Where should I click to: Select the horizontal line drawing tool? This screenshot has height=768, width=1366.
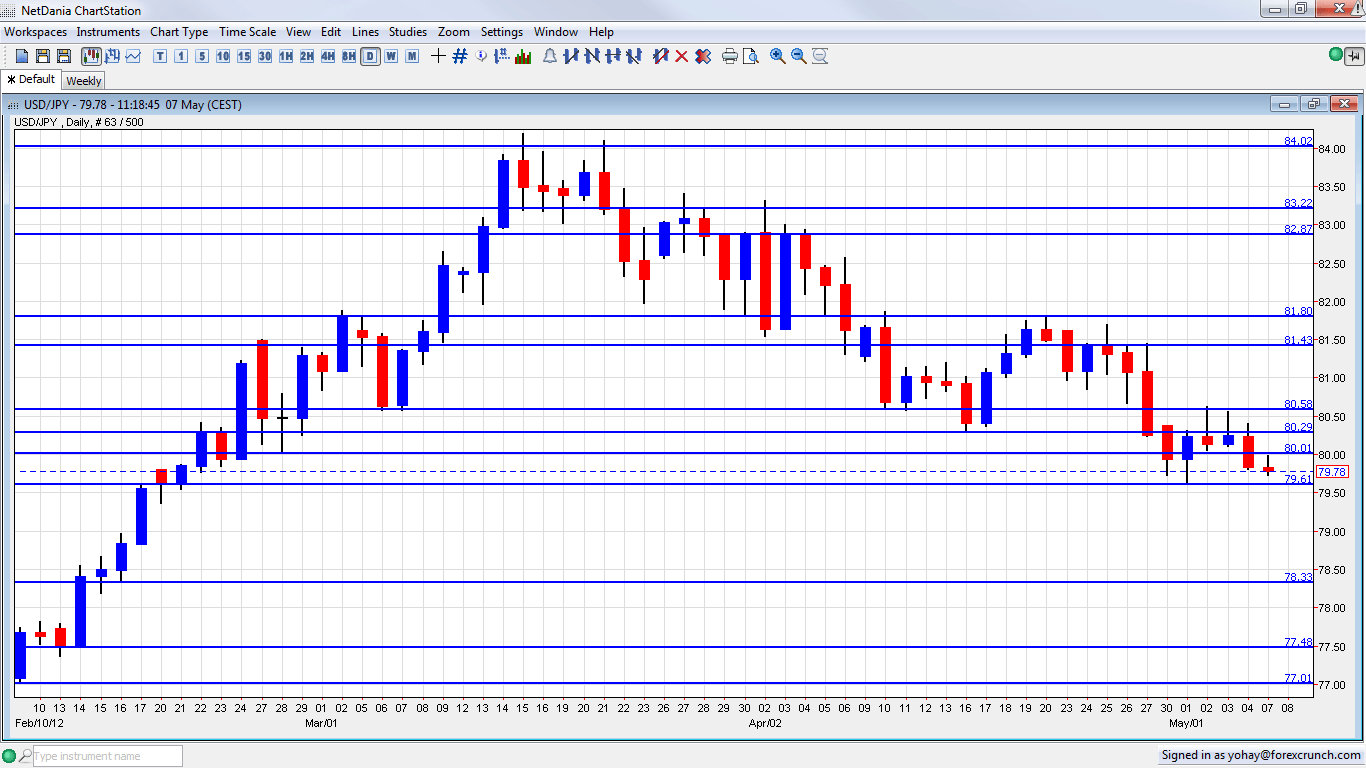[613, 56]
